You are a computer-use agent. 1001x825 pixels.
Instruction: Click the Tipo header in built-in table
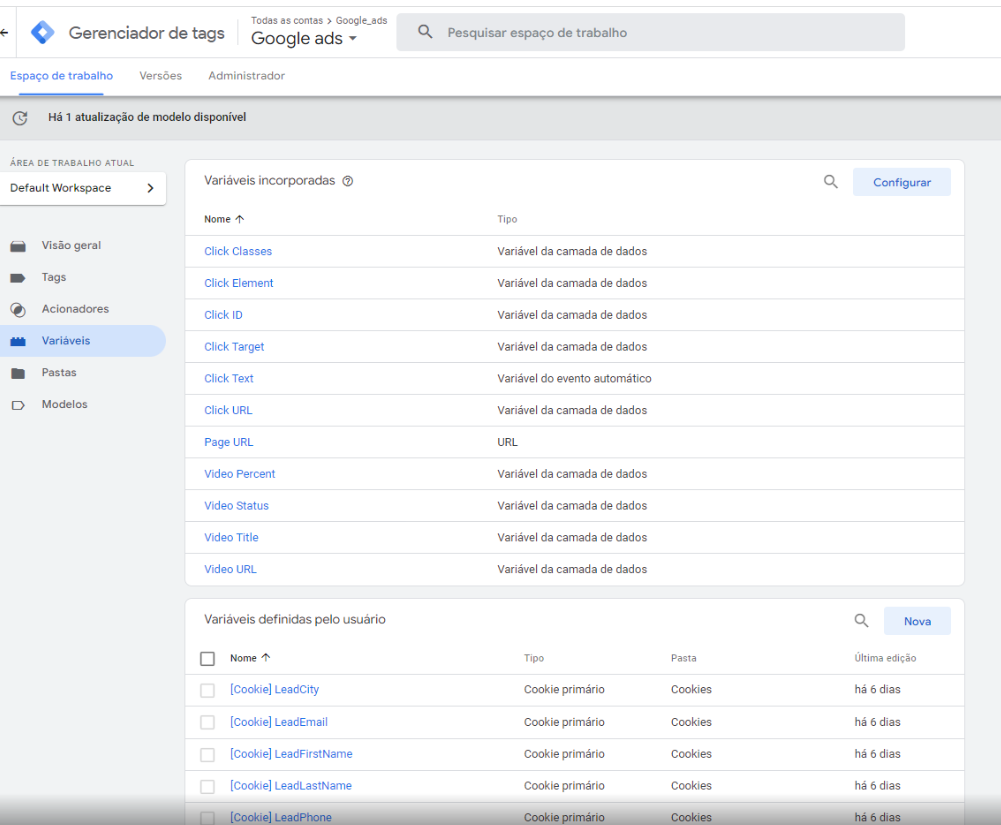click(x=507, y=219)
